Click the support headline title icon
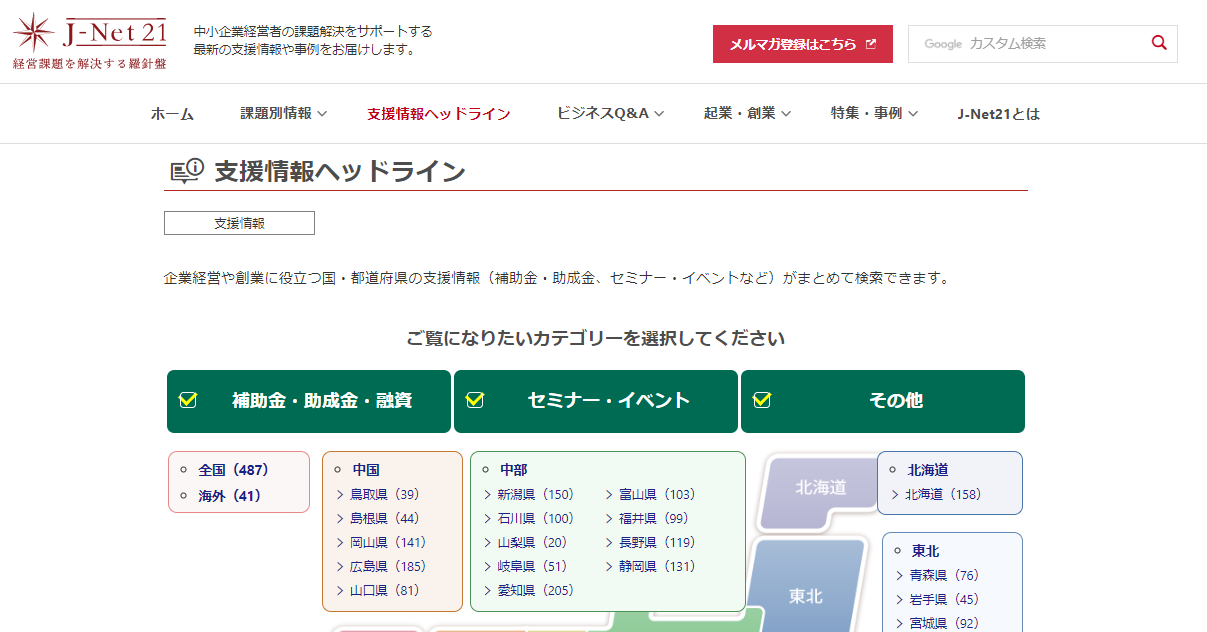 coord(186,171)
